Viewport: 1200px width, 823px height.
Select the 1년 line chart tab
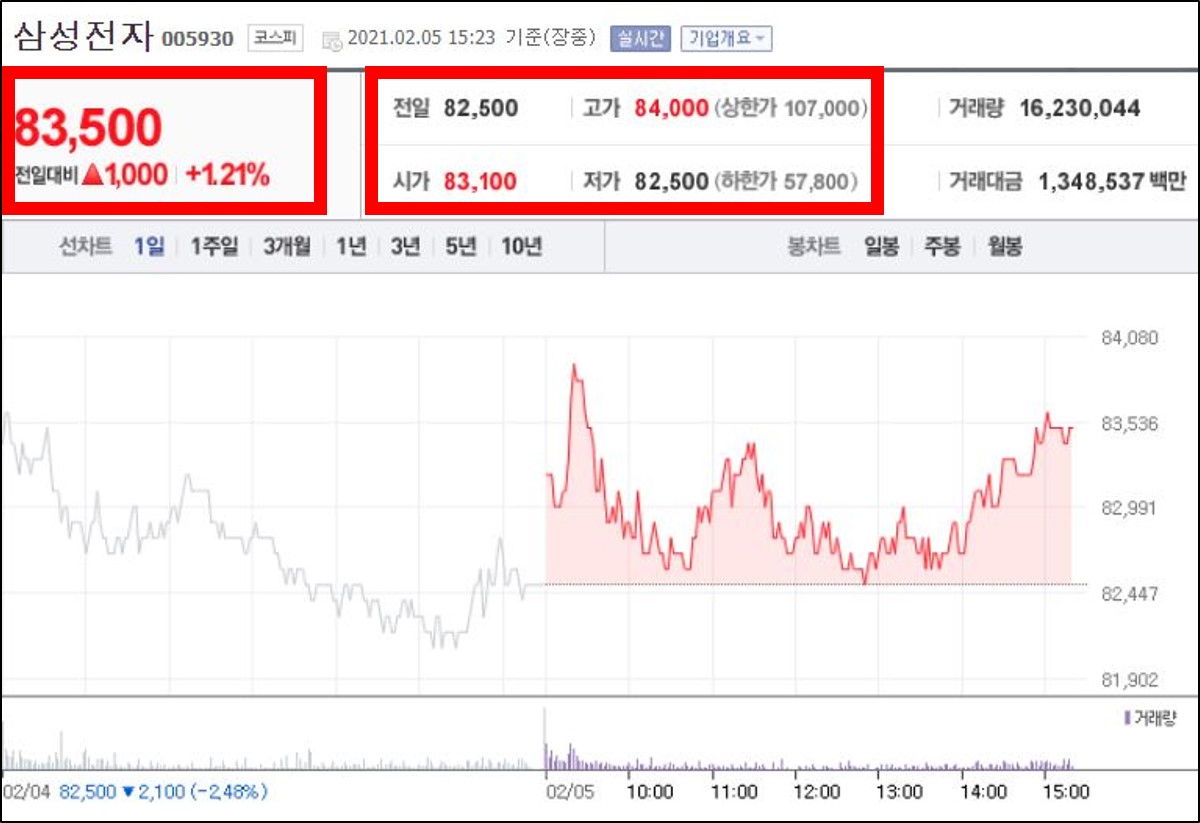[351, 247]
